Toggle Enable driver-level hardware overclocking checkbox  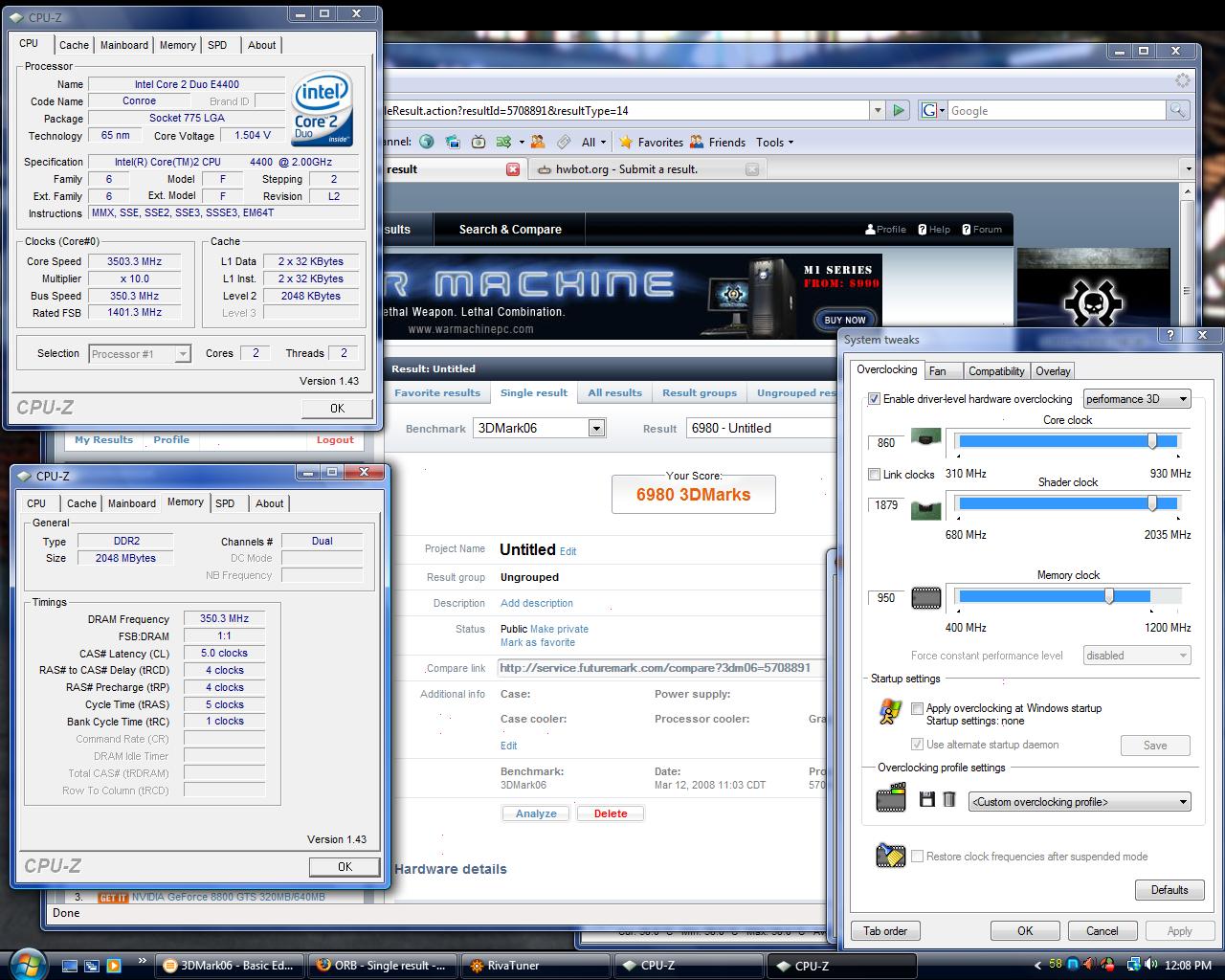point(874,399)
